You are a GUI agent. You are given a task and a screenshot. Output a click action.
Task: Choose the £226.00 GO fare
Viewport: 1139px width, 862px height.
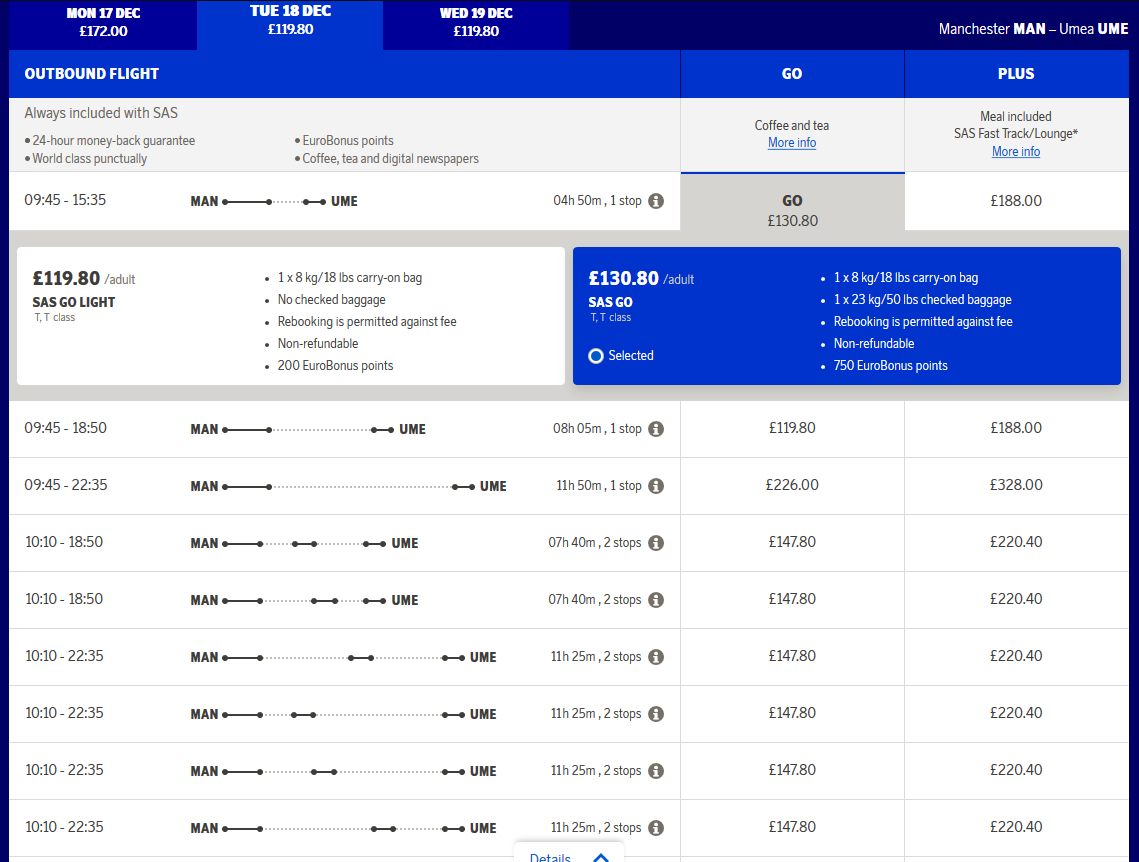793,485
